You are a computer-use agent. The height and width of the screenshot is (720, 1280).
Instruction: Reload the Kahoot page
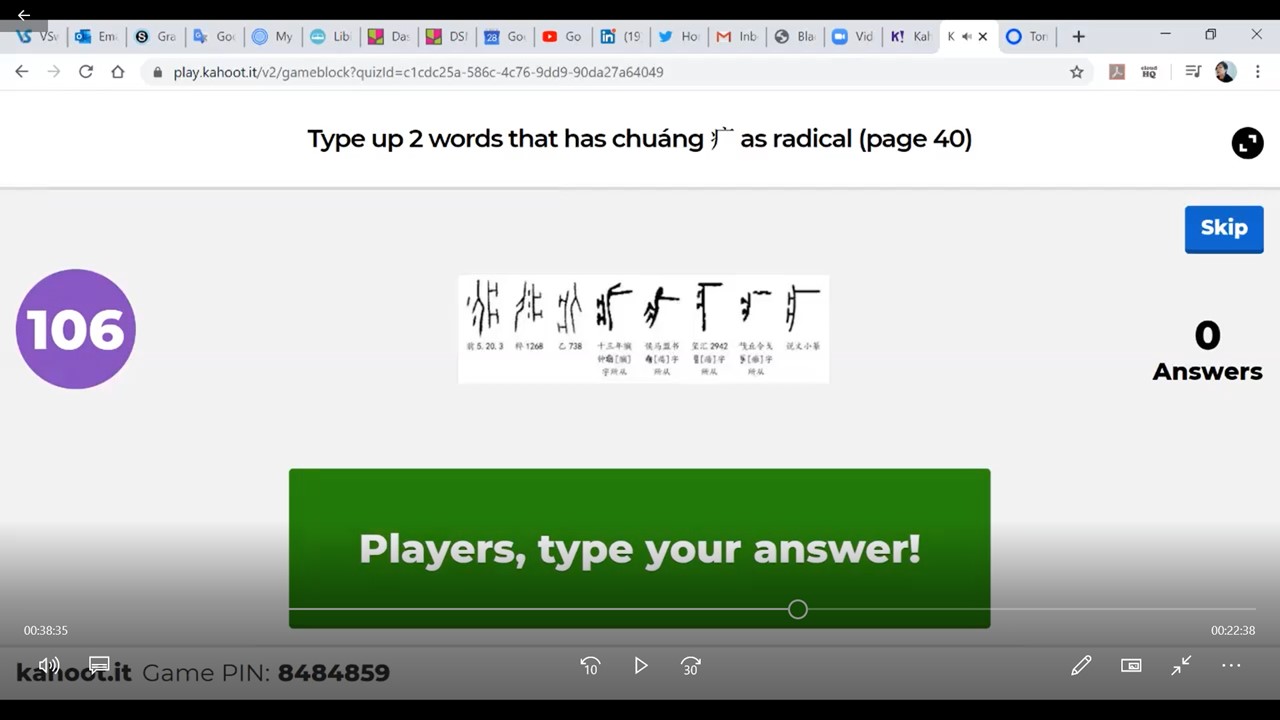pos(86,72)
